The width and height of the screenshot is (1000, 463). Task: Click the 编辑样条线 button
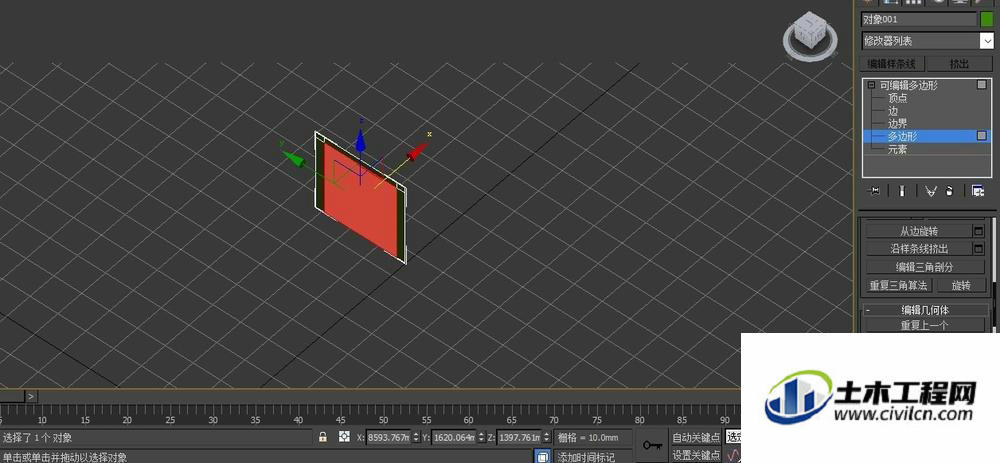coord(892,64)
